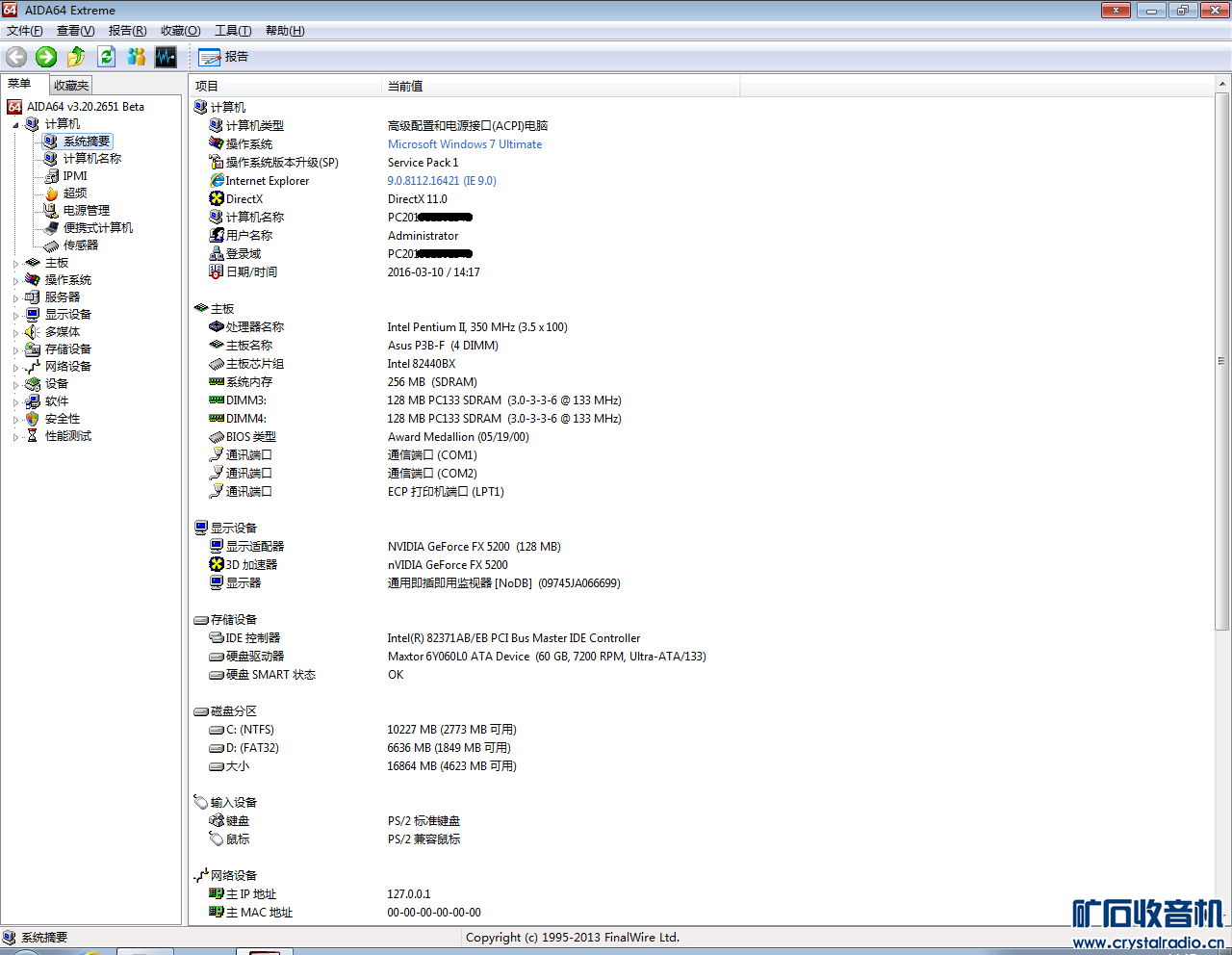Image resolution: width=1232 pixels, height=955 pixels.
Task: Click the 登录域 row icon
Action: (x=217, y=254)
